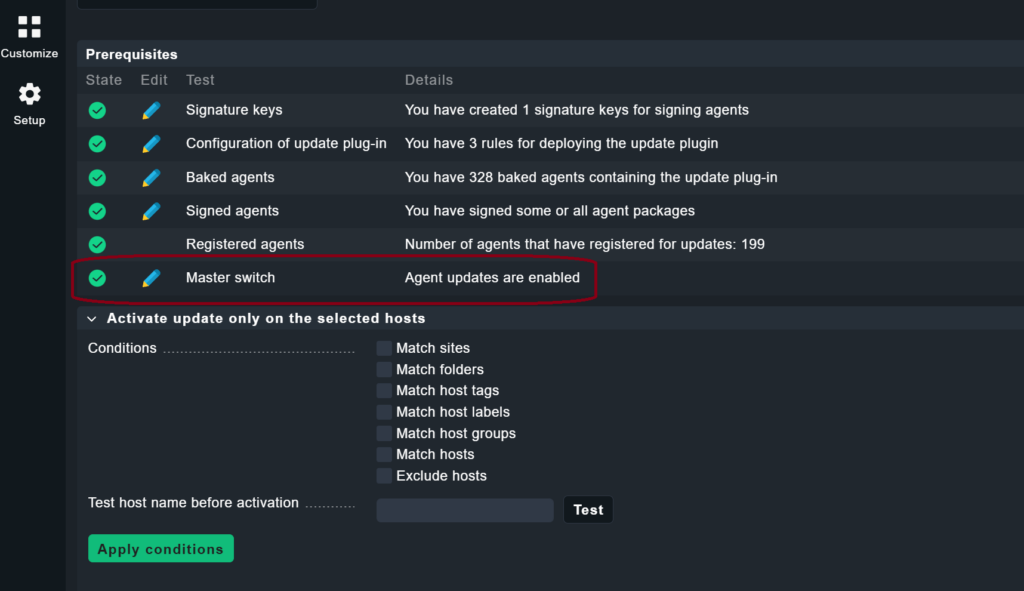Image resolution: width=1024 pixels, height=591 pixels.
Task: Check the Match hosts condition
Action: [384, 454]
